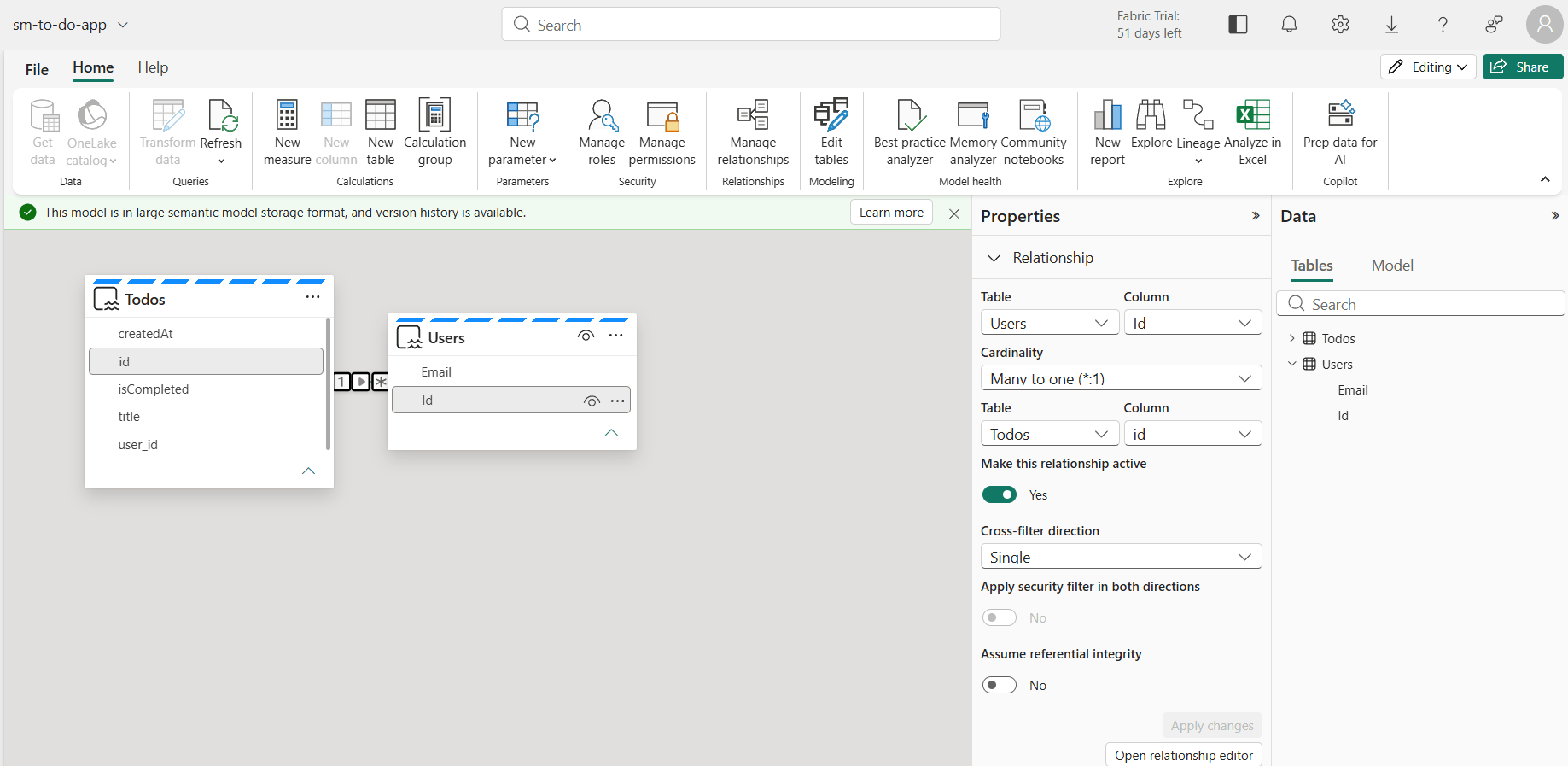Screen dimensions: 1568x766
Task: Open Manage relationships dialog
Action: tap(753, 132)
